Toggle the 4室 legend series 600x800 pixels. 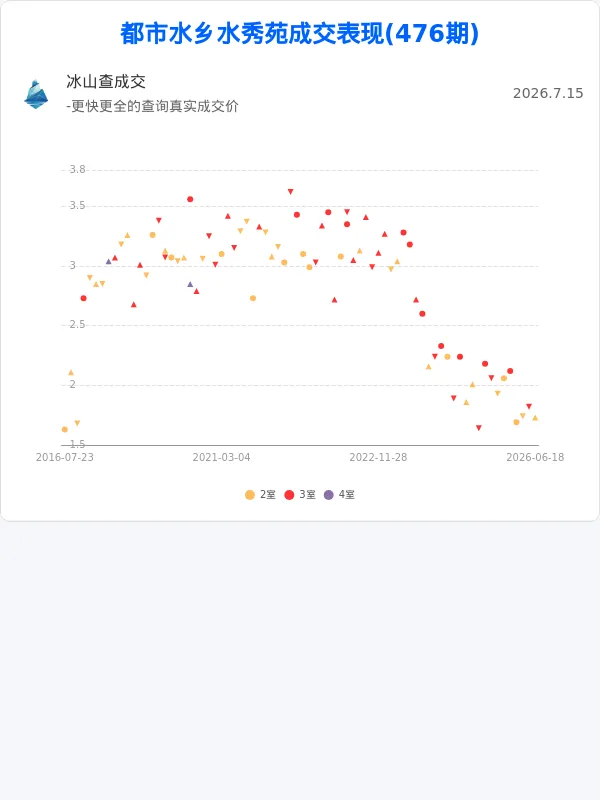[x=339, y=494]
